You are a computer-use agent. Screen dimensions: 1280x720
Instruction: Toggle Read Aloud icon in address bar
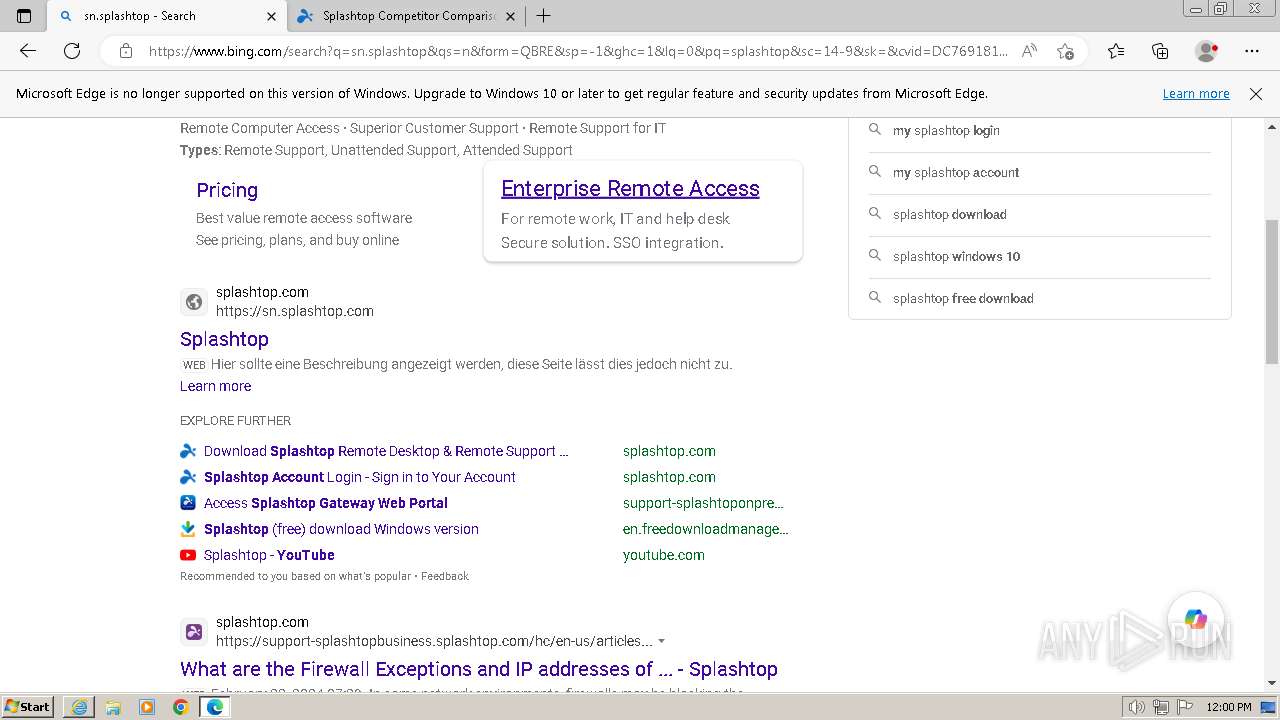[x=1029, y=51]
